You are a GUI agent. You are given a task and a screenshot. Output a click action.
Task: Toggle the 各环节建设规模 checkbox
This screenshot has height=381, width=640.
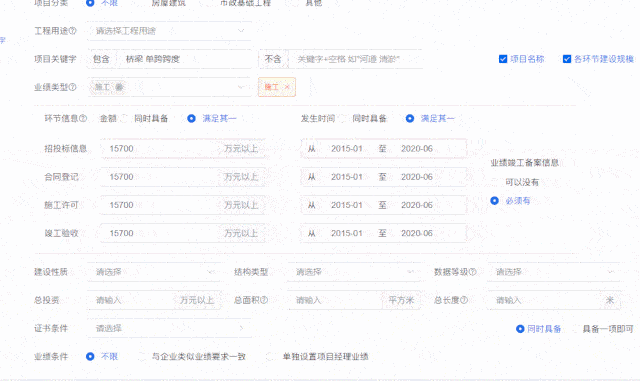point(567,59)
